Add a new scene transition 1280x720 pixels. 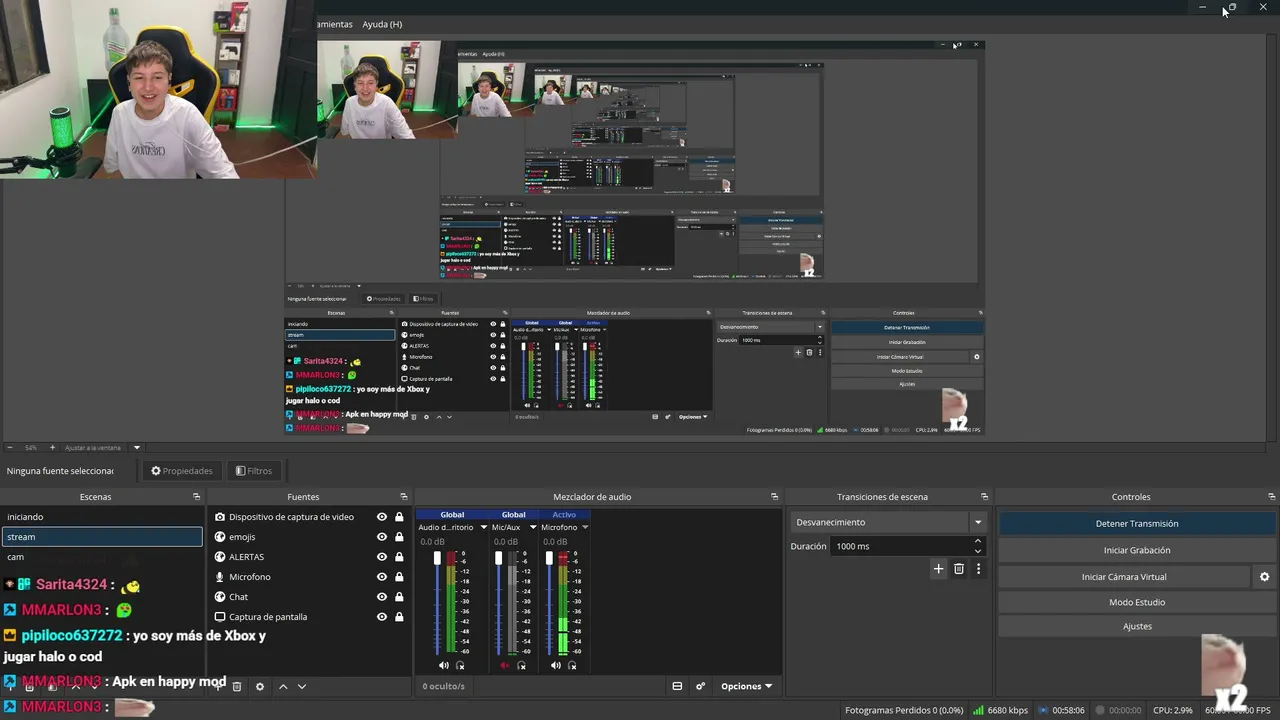coord(938,569)
